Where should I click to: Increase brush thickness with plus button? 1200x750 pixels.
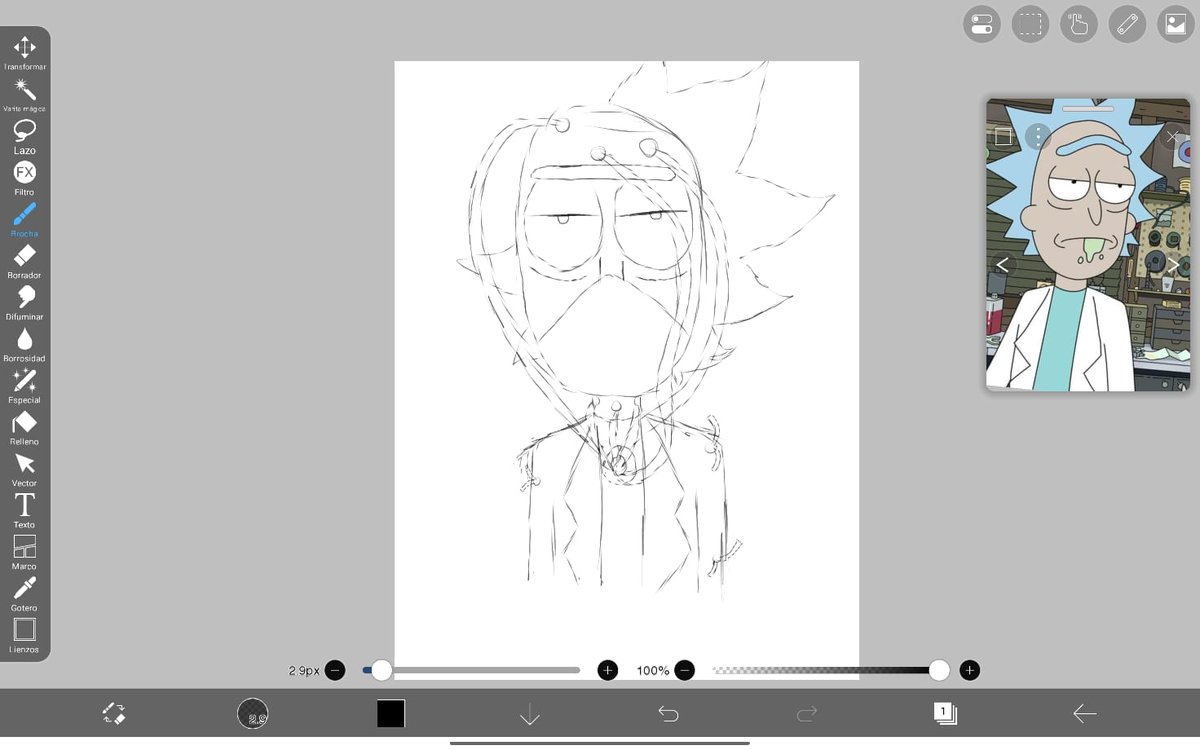[x=607, y=670]
